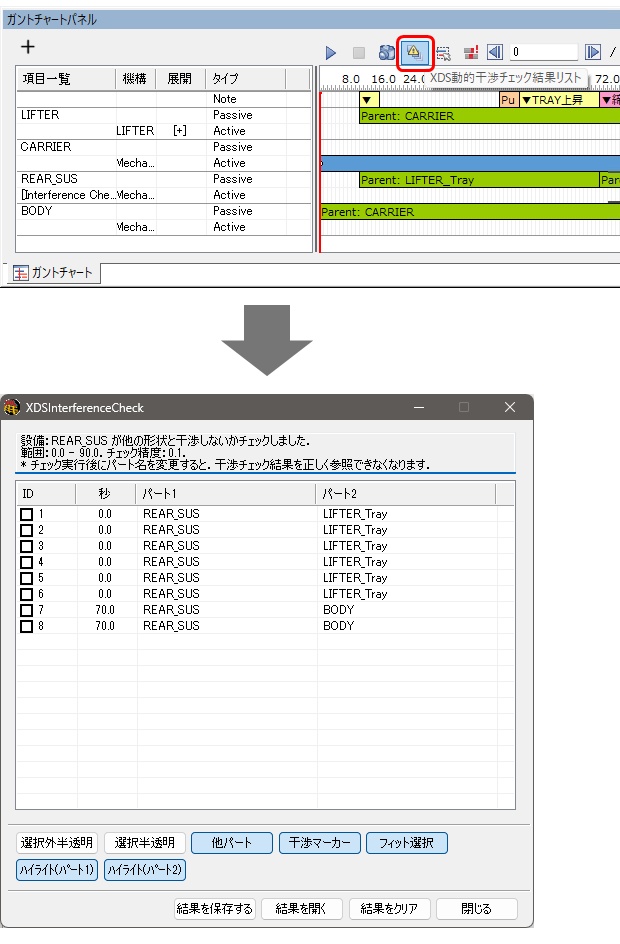Expand the LIFTER [+] row
This screenshot has height=944, width=620.
coord(180,131)
